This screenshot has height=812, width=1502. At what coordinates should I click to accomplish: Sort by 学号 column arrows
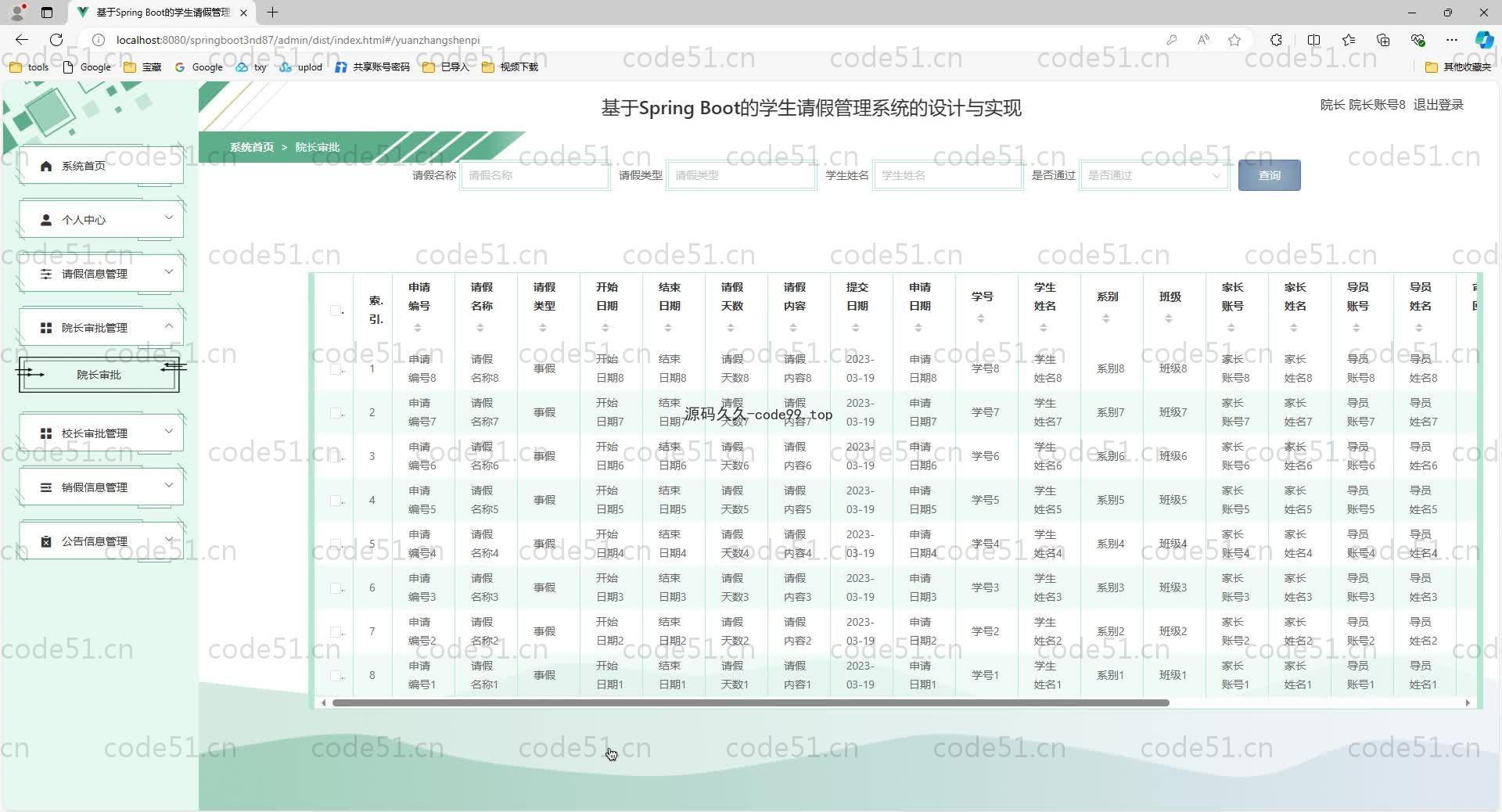pos(981,318)
